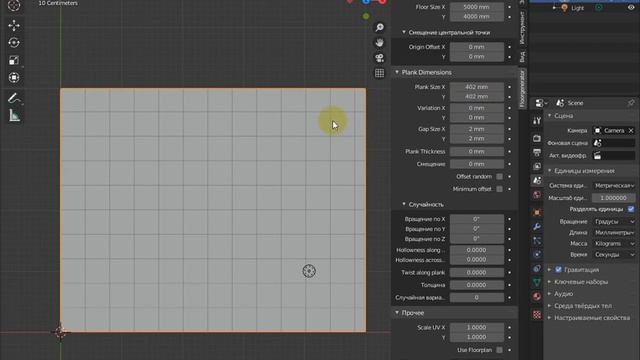640x360 pixels.
Task: Click the zoom magnifier viewport icon
Action: 380,27
